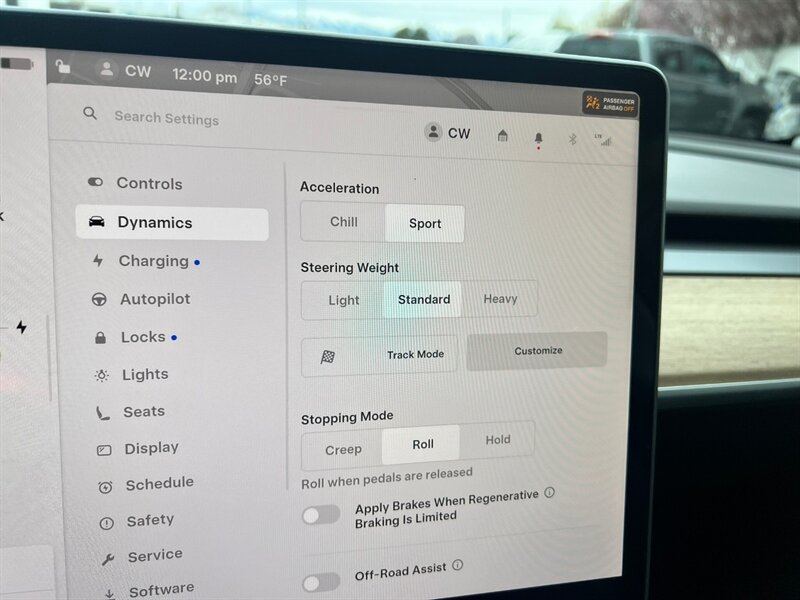This screenshot has height=600, width=800.
Task: Open the CW driver profile dropdown
Action: coord(447,133)
